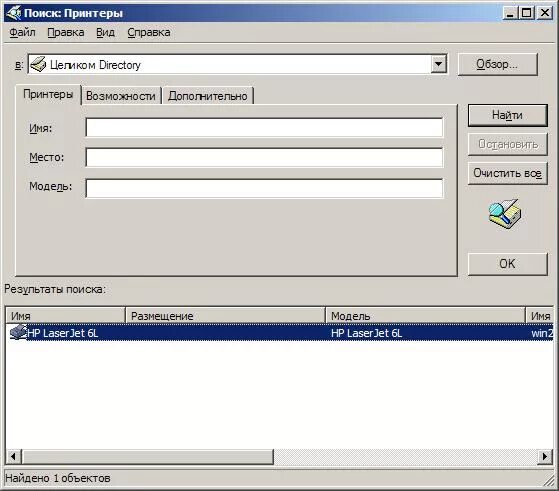Select HP LaserJet 6L name in results row

pyautogui.click(x=62, y=333)
